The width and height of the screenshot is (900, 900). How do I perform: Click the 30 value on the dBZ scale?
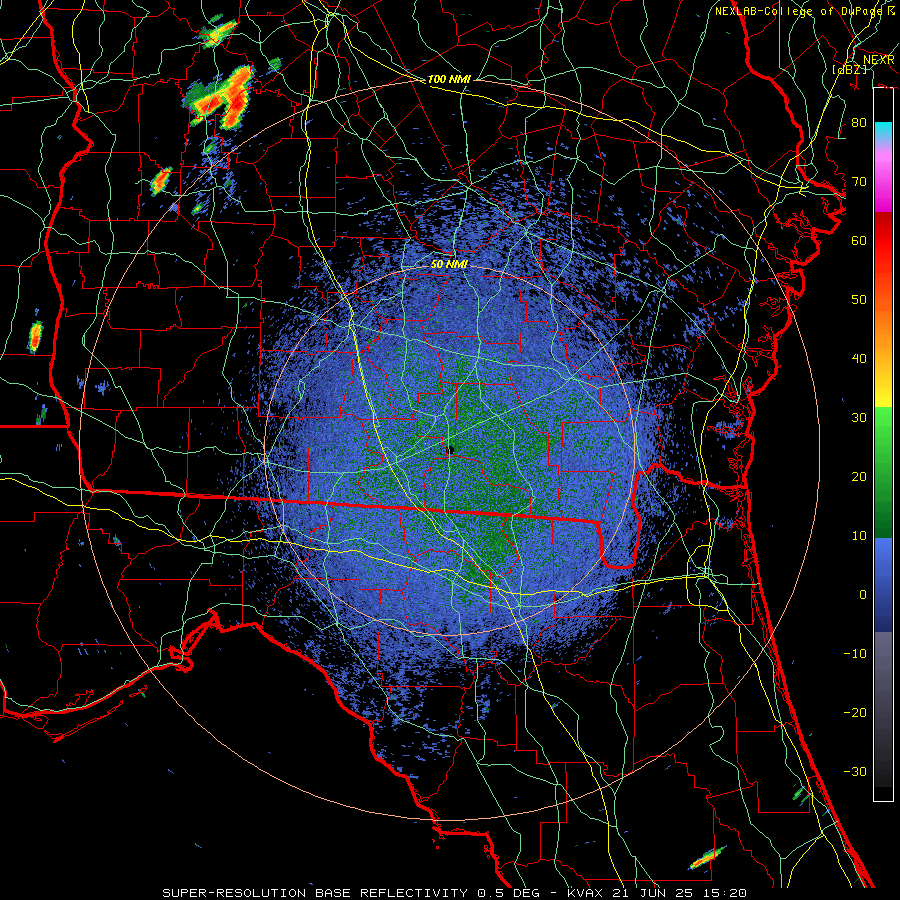(859, 418)
